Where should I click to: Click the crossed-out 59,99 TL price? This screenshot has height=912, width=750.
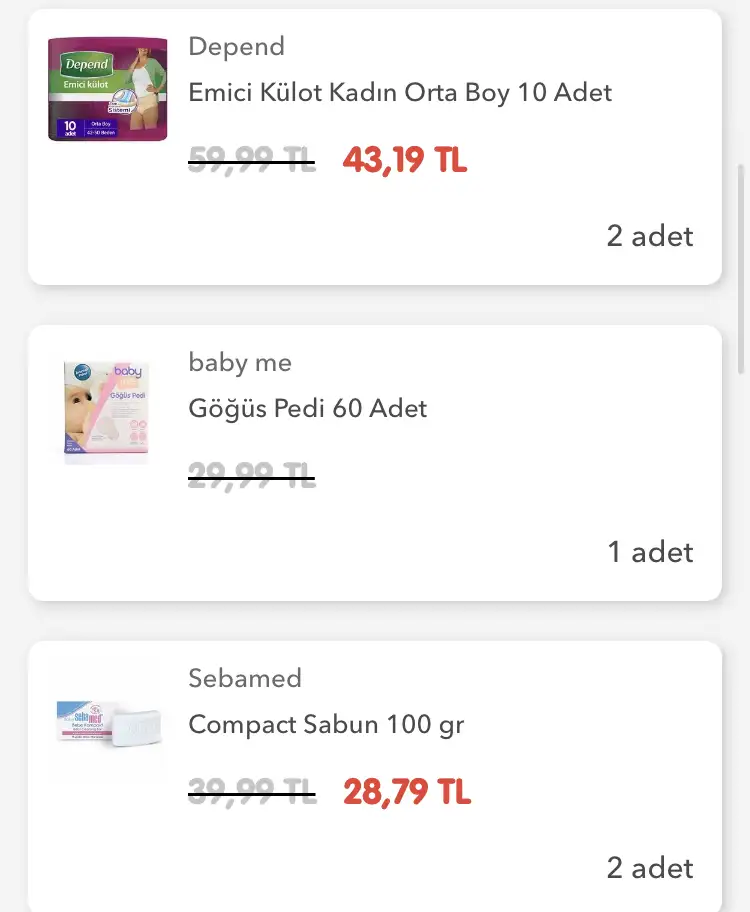(x=252, y=160)
